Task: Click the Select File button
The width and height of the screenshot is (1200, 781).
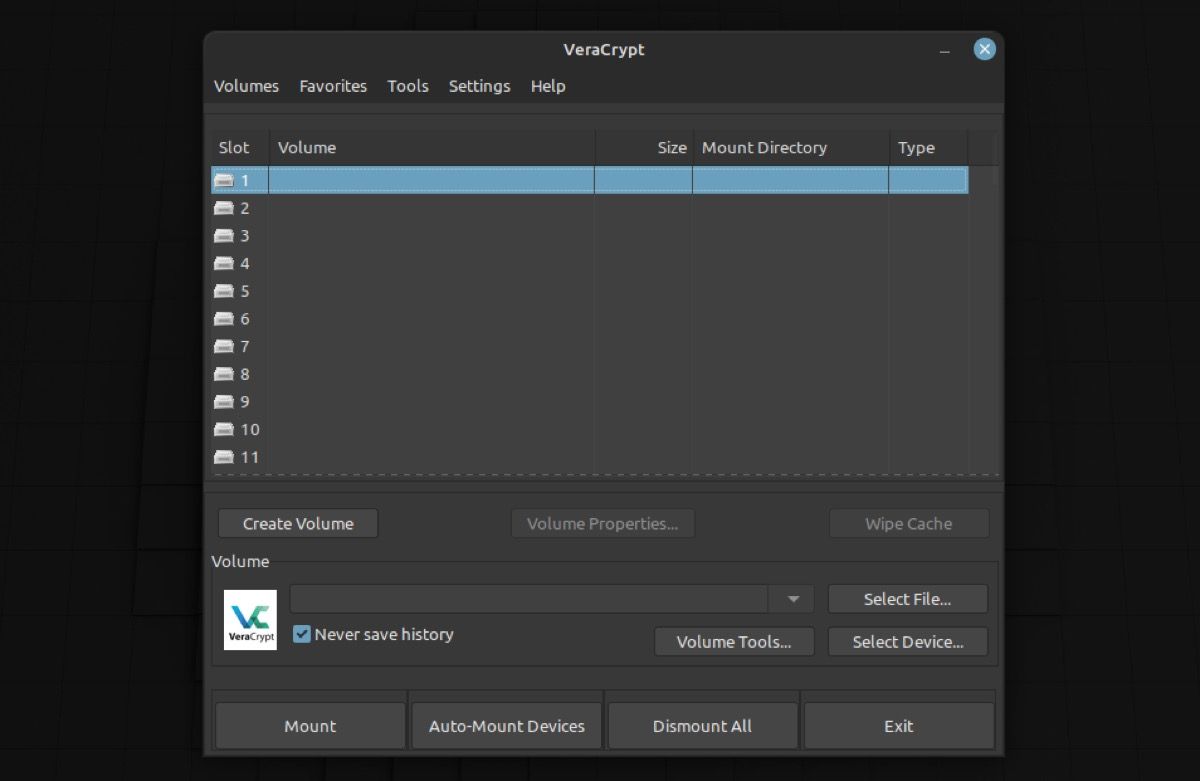Action: point(907,598)
